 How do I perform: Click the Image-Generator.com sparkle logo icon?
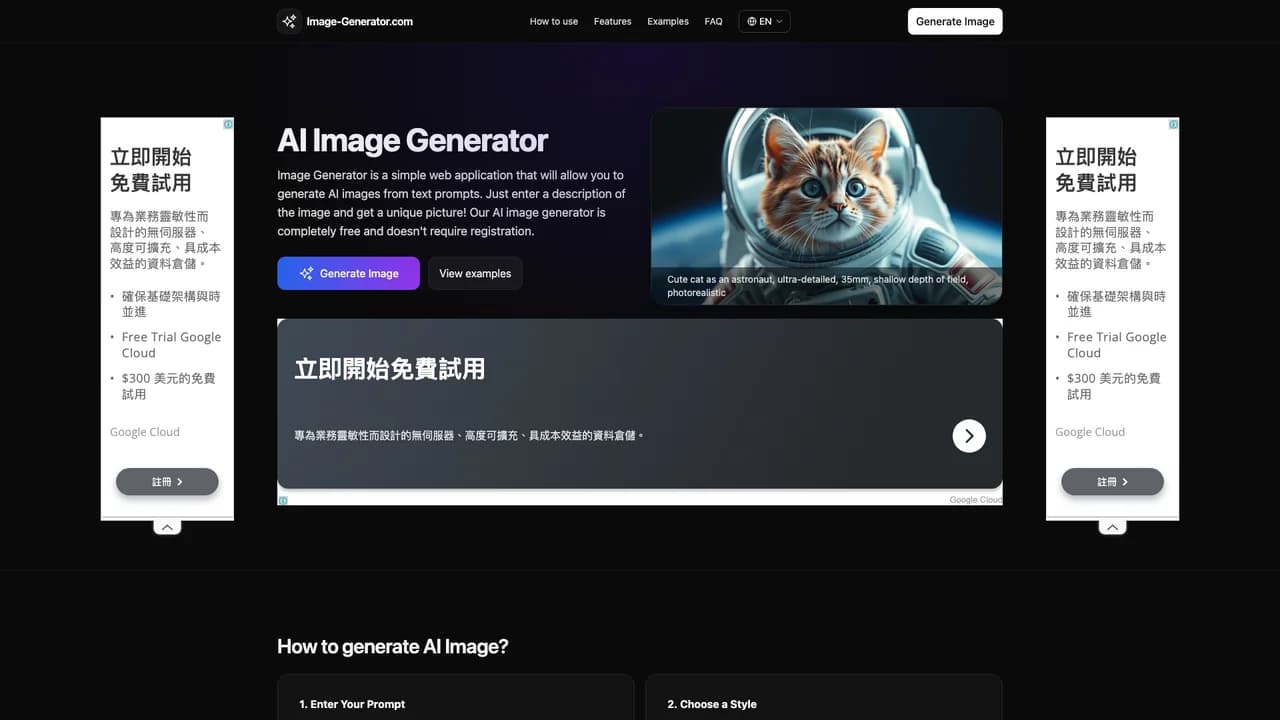click(x=289, y=21)
